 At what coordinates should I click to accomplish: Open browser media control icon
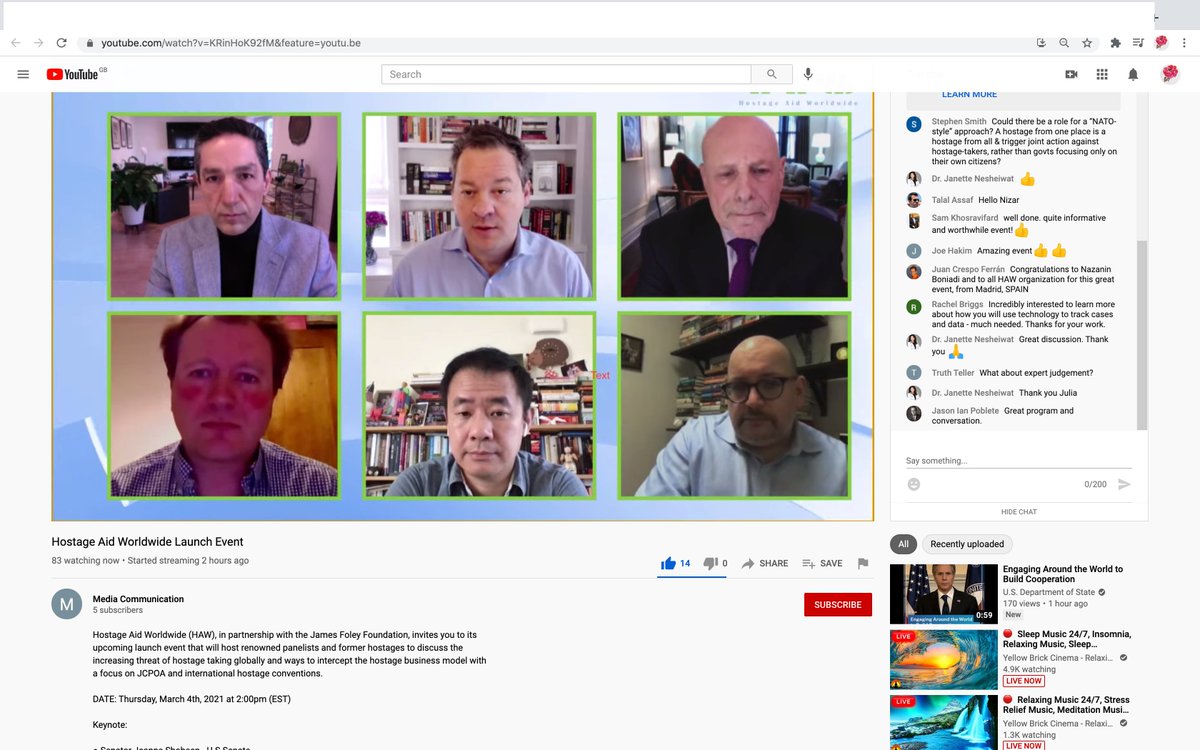[x=1138, y=43]
